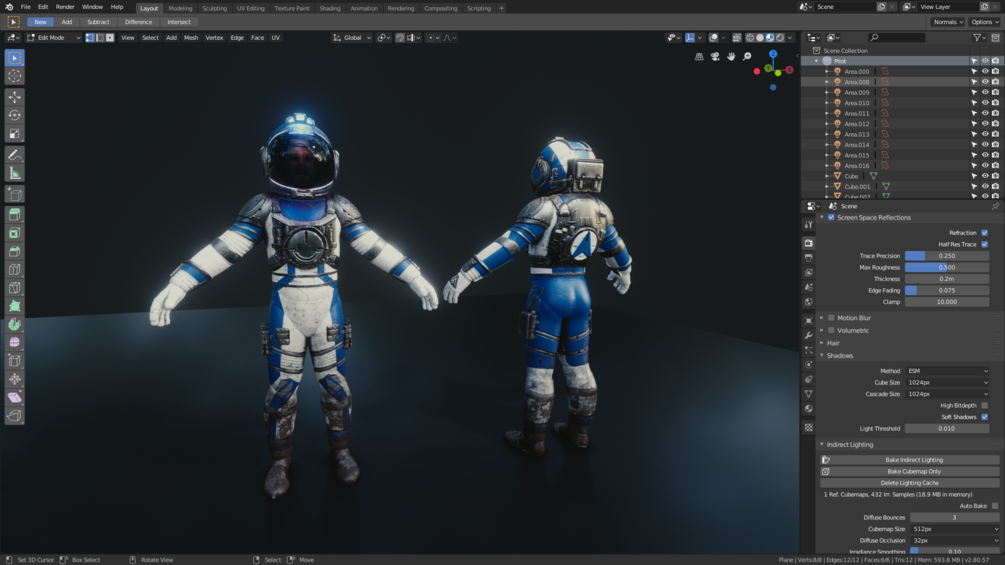Switch to edge select mode
The height and width of the screenshot is (565, 1005).
[x=100, y=38]
